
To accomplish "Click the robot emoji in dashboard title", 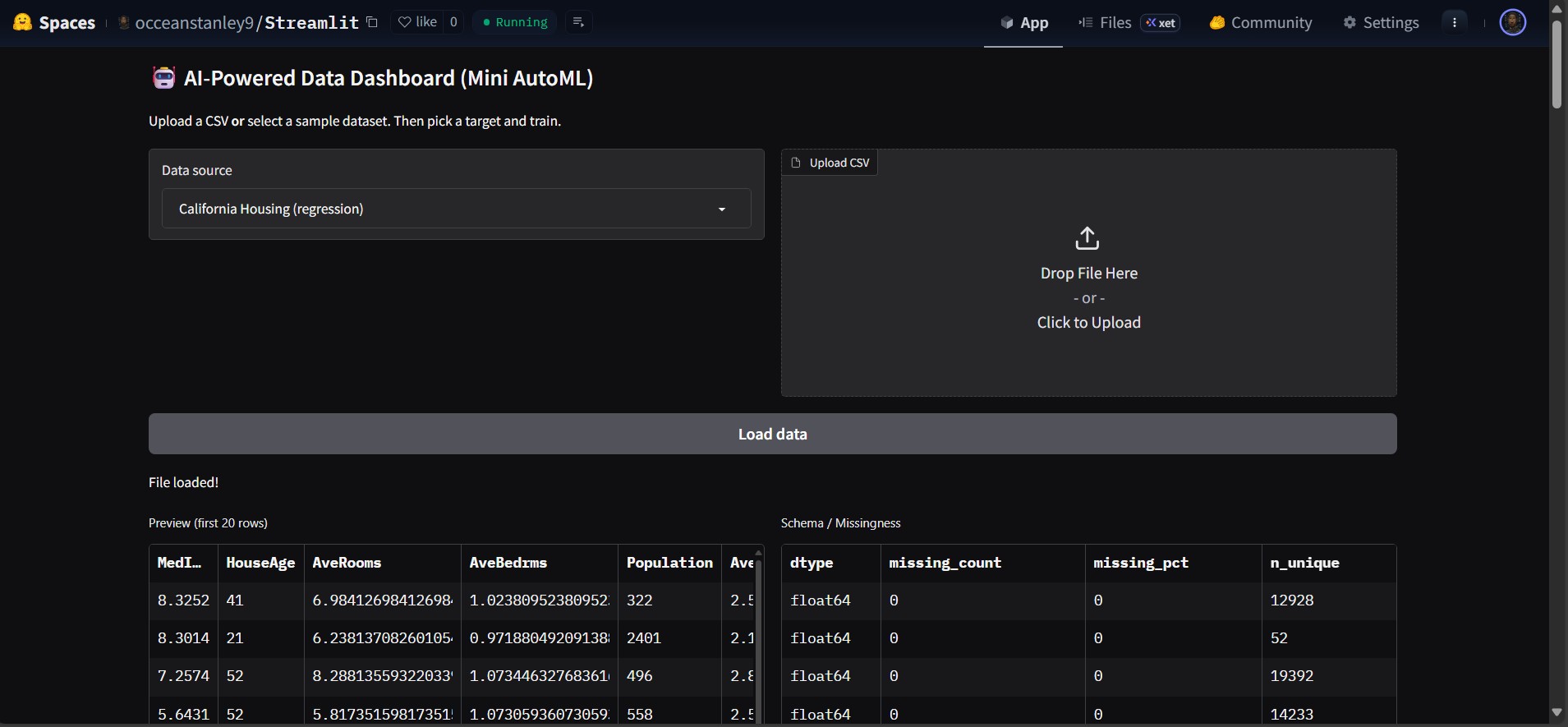I will pos(164,78).
